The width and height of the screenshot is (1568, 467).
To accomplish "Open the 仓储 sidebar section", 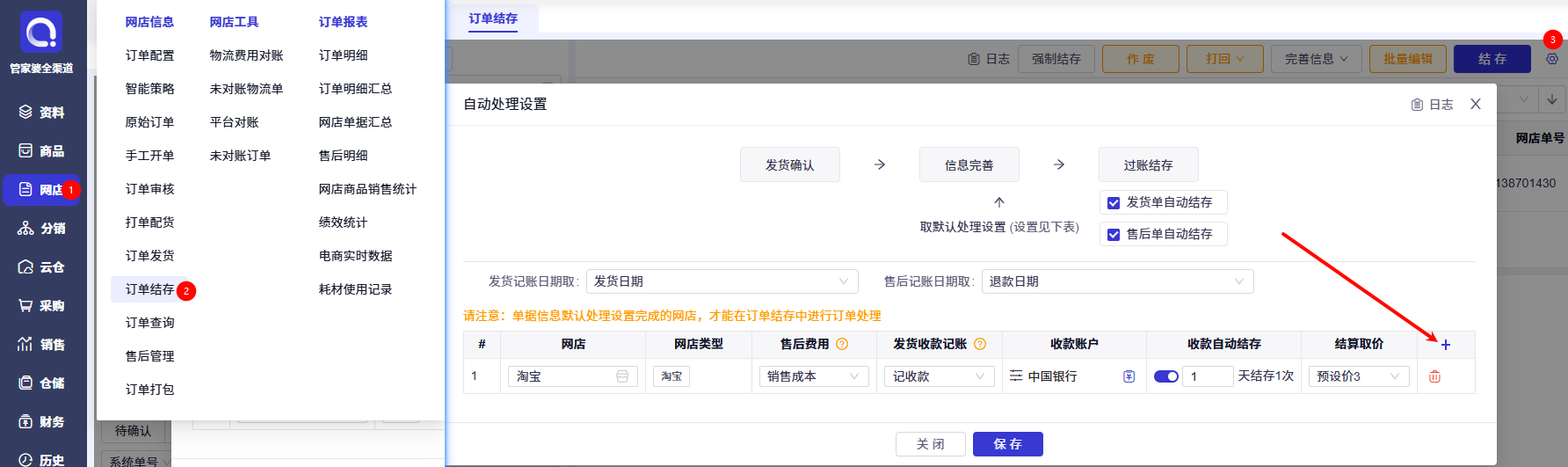I will point(41,383).
